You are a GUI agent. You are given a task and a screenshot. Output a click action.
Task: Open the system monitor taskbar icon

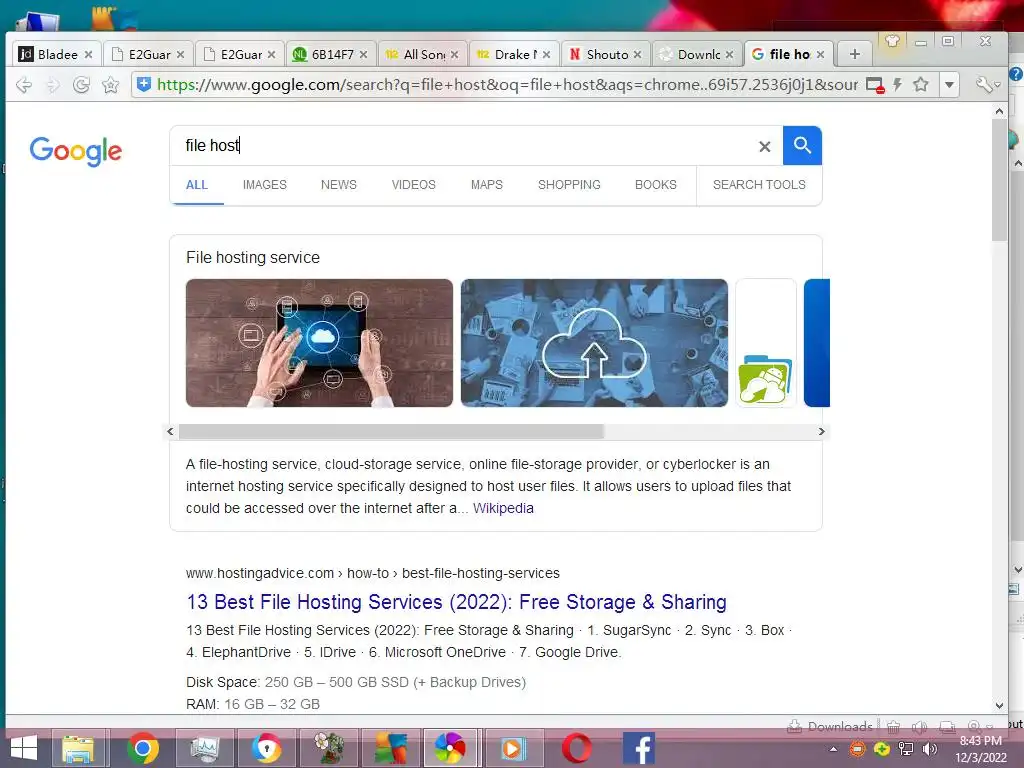(x=204, y=748)
